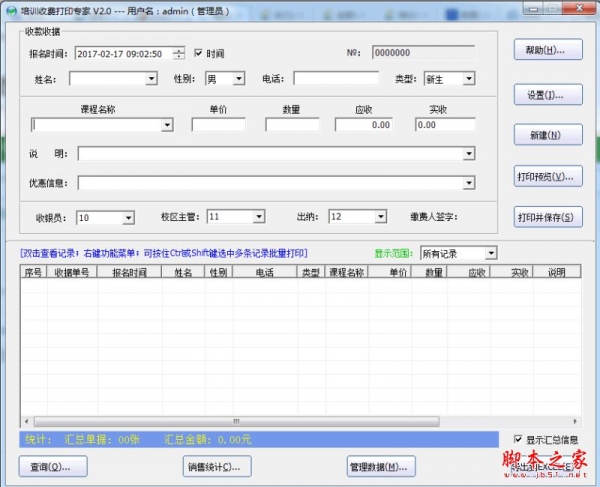Image resolution: width=600 pixels, height=487 pixels.
Task: Click the 实收 table column header
Action: click(512, 272)
